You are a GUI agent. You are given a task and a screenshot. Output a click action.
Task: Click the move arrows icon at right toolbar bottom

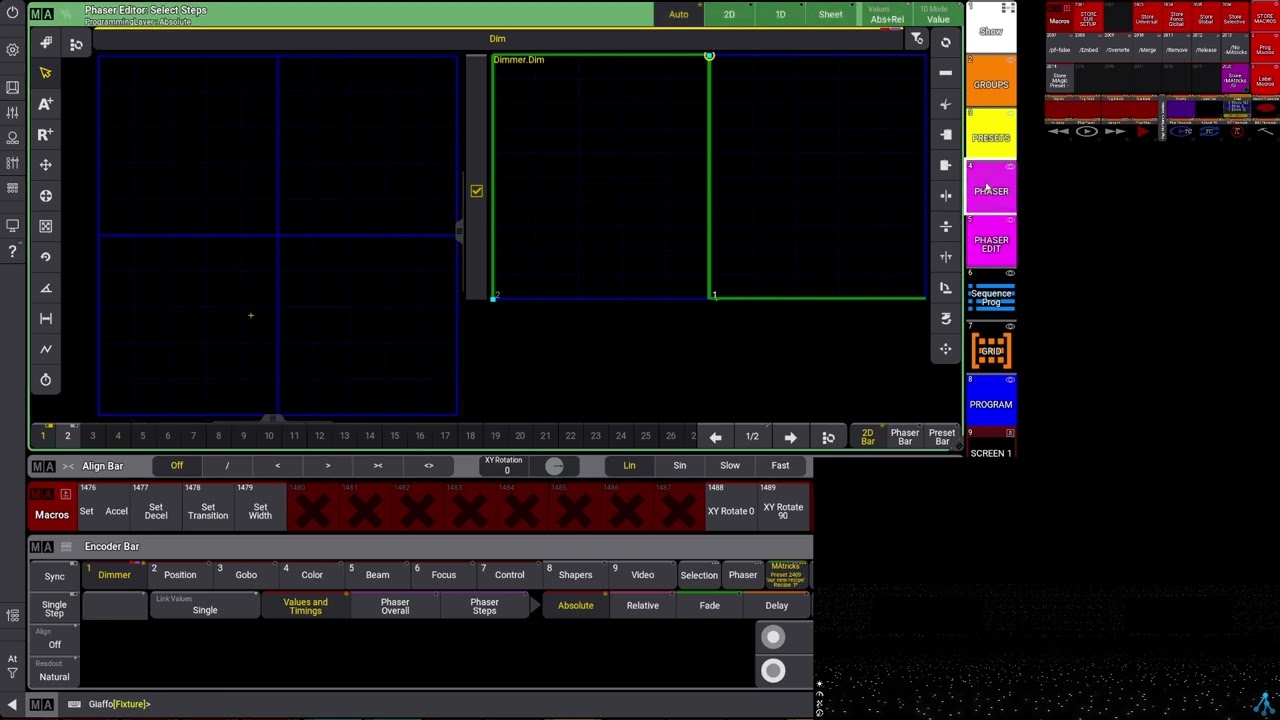(945, 349)
